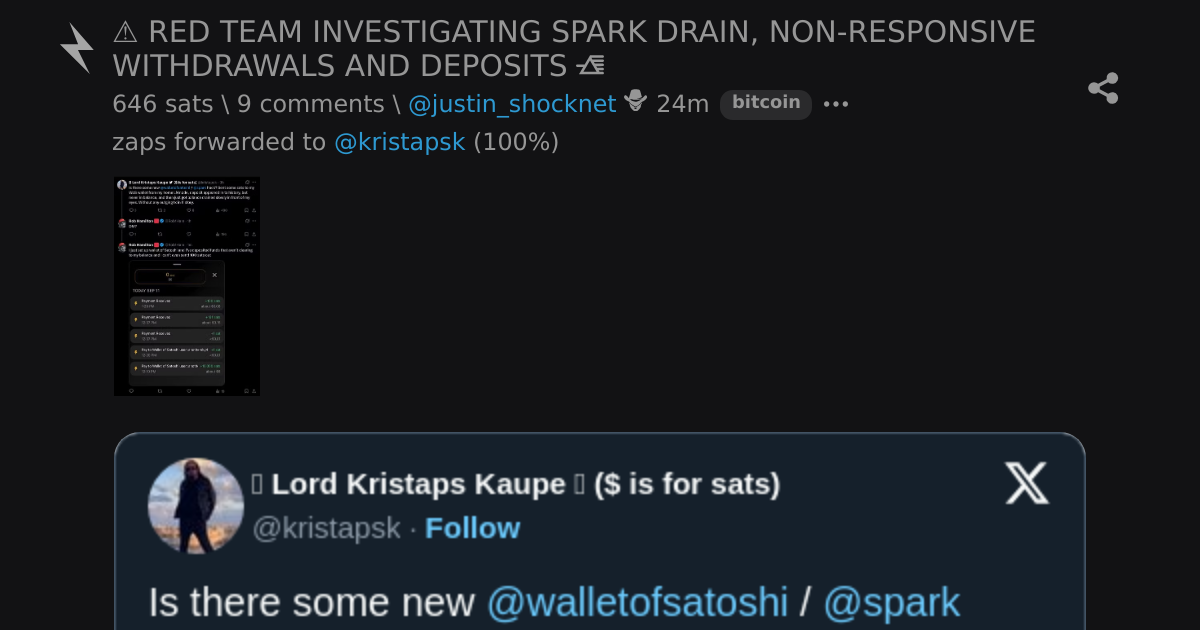
Task: Open the three-dot more options menu
Action: (835, 104)
